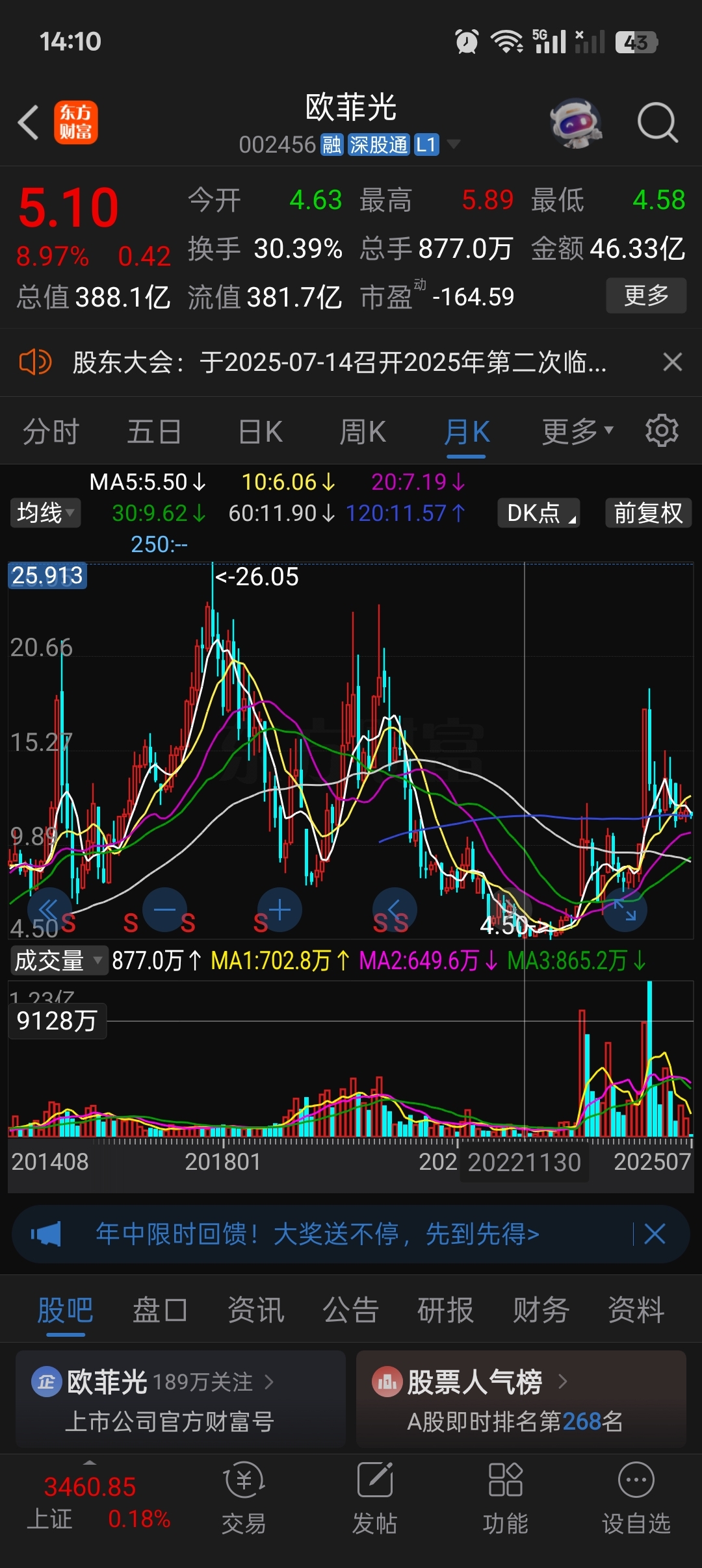Open the 东方财富 logo icon
This screenshot has width=702, height=1568.
(75, 122)
